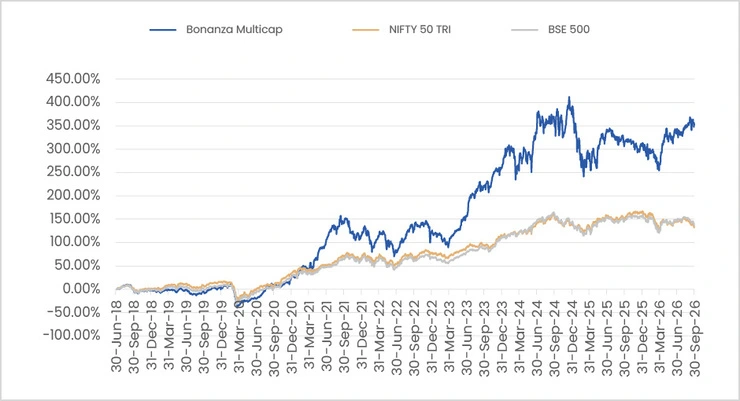Click the 31-Mar-21 date label
Image resolution: width=740 pixels, height=401 pixels.
point(309,336)
